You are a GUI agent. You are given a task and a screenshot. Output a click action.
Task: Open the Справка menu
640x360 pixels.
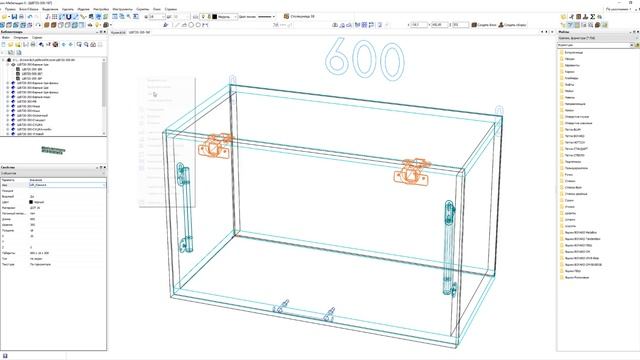click(171, 9)
